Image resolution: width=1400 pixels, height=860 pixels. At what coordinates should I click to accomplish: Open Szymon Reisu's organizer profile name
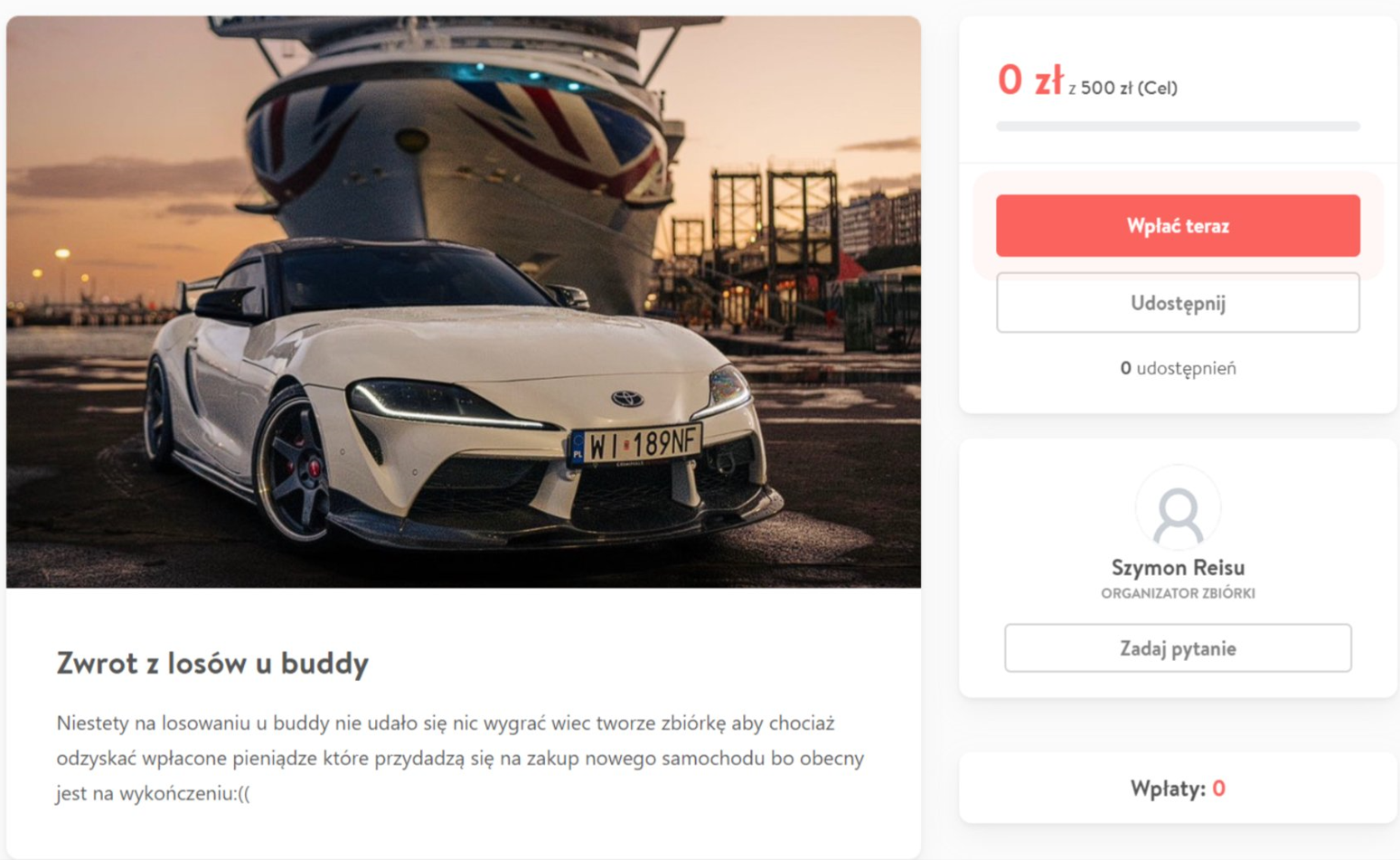pyautogui.click(x=1177, y=568)
